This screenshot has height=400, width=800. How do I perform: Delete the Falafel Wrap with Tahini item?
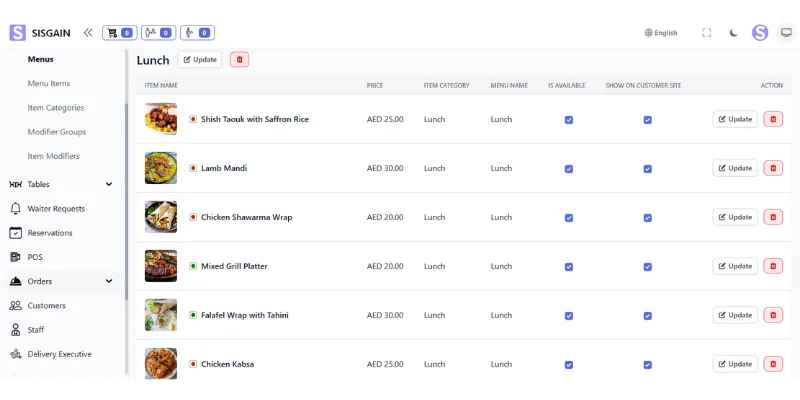point(773,315)
